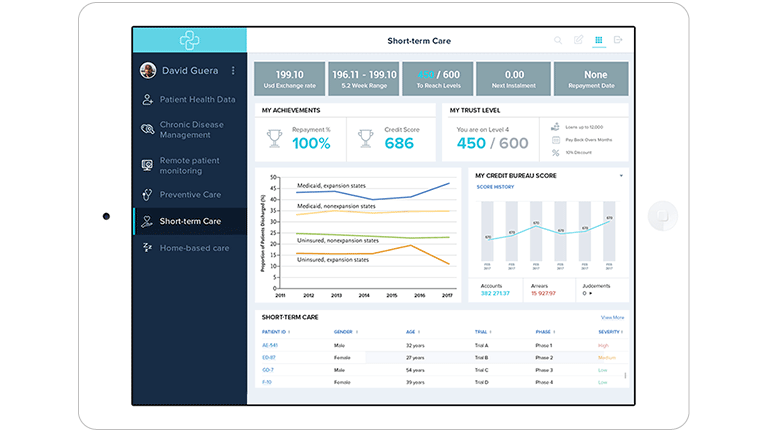Click the View More link
The height and width of the screenshot is (432, 768).
click(x=612, y=317)
